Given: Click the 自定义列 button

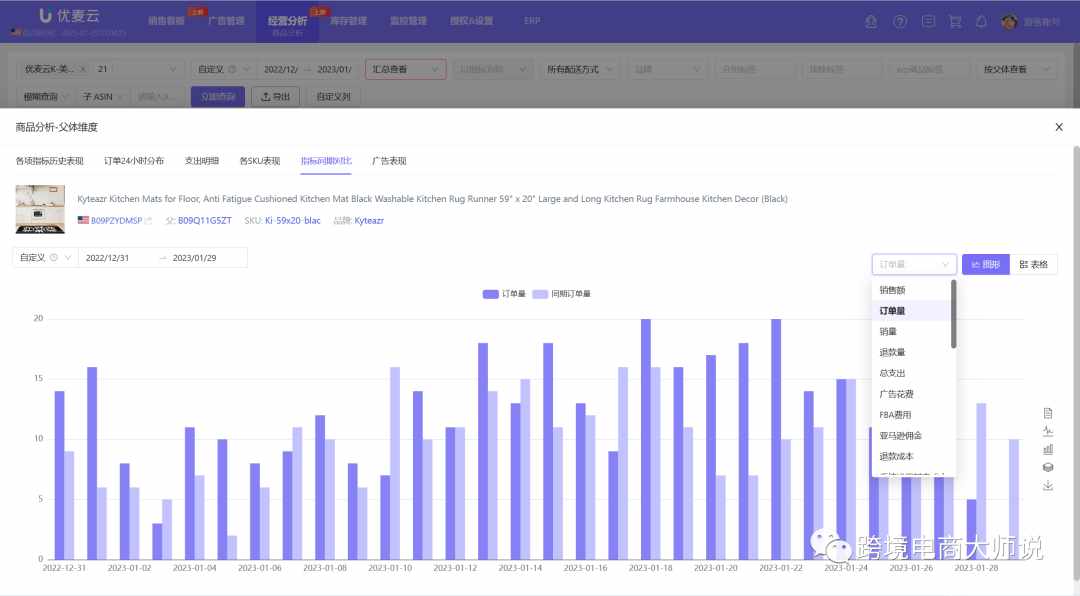Looking at the screenshot, I should [x=333, y=96].
